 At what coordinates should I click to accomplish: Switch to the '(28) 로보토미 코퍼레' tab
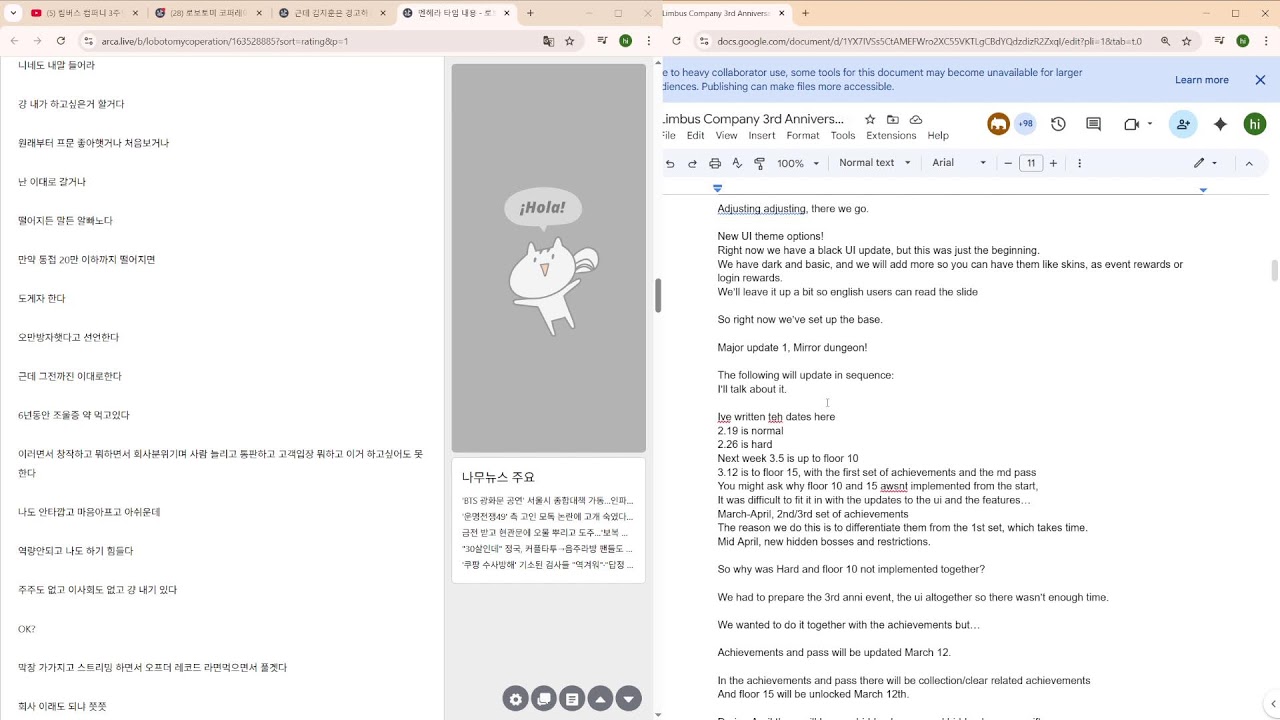coord(208,13)
